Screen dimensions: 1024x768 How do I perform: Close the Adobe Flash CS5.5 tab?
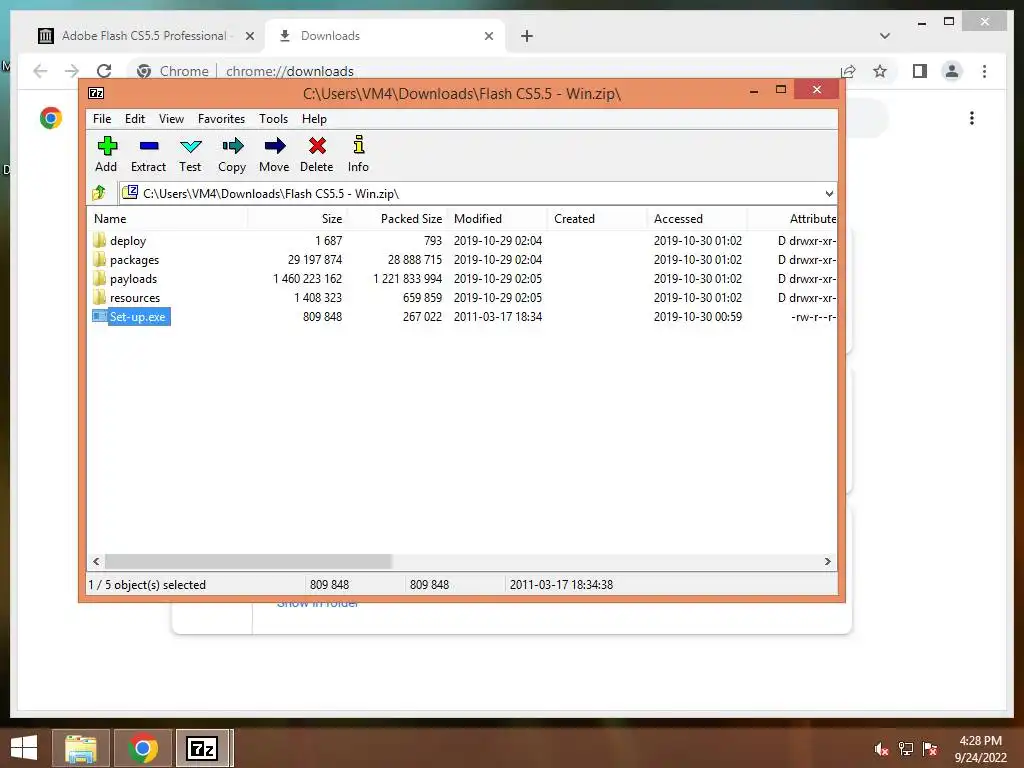[x=249, y=36]
